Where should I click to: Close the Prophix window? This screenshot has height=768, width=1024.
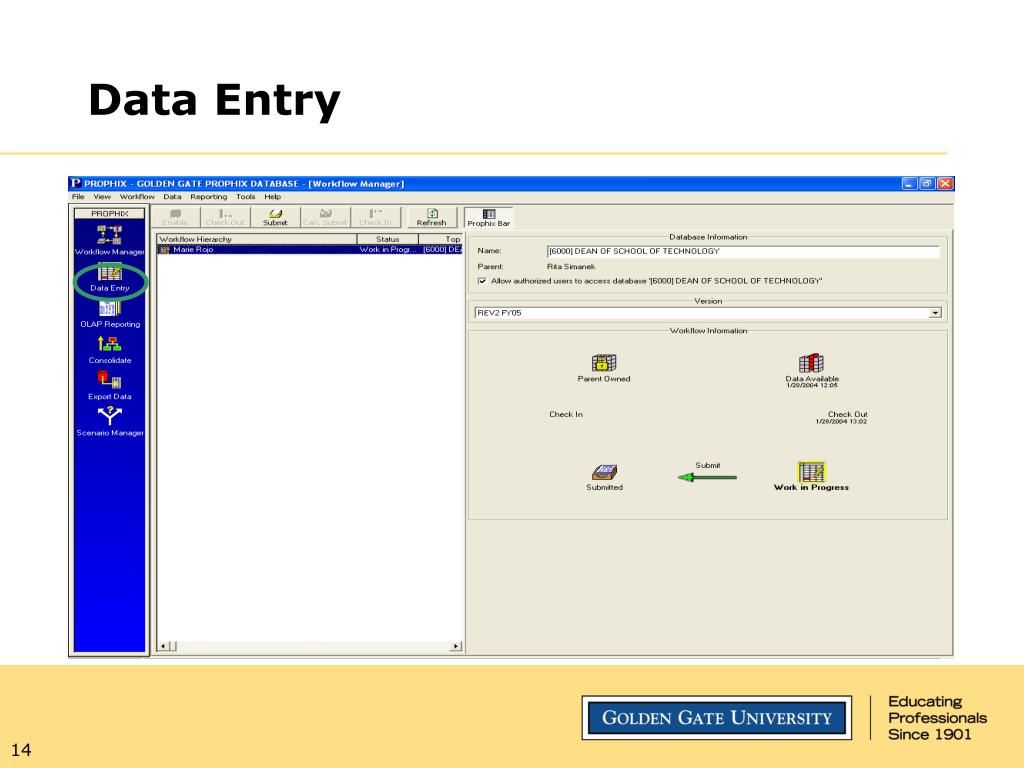pos(945,184)
